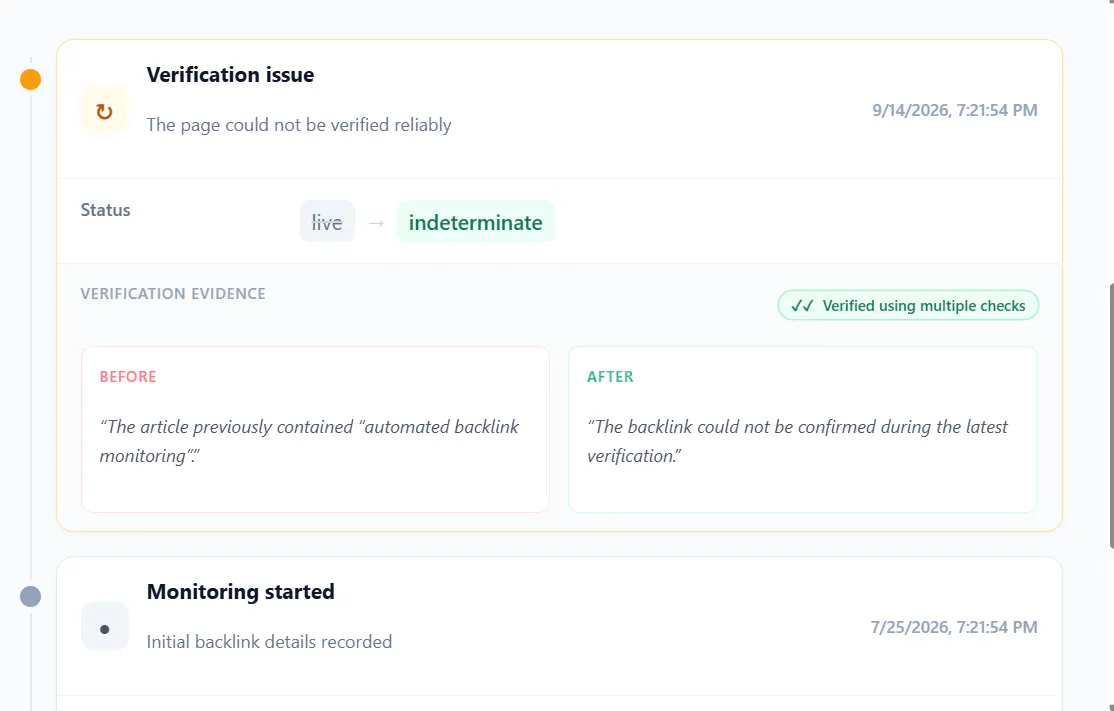1114x711 pixels.
Task: Click 'Initial backlink details recorded' text
Action: tap(269, 642)
